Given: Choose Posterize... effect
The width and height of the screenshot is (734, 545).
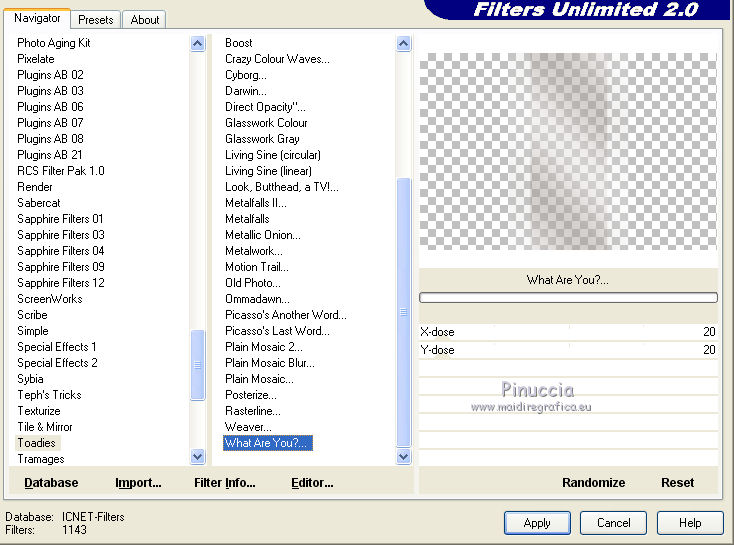Looking at the screenshot, I should point(251,395).
